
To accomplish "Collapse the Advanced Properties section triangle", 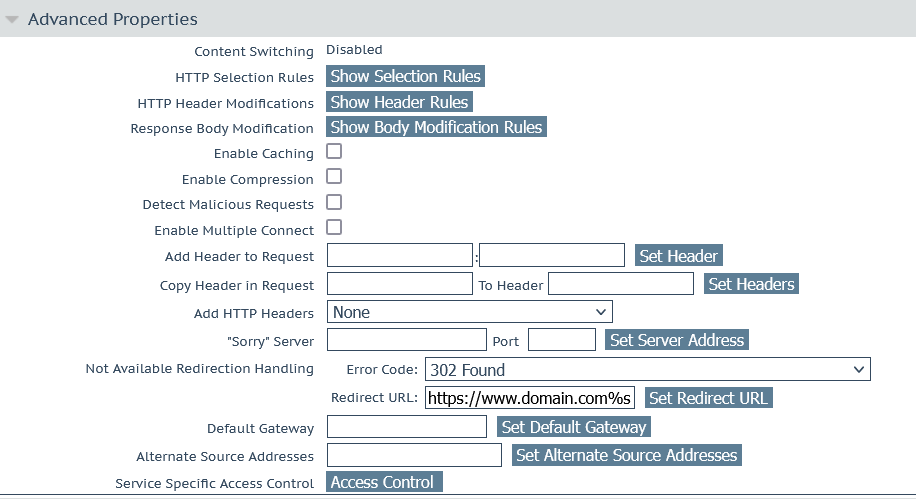I will pyautogui.click(x=12, y=19).
